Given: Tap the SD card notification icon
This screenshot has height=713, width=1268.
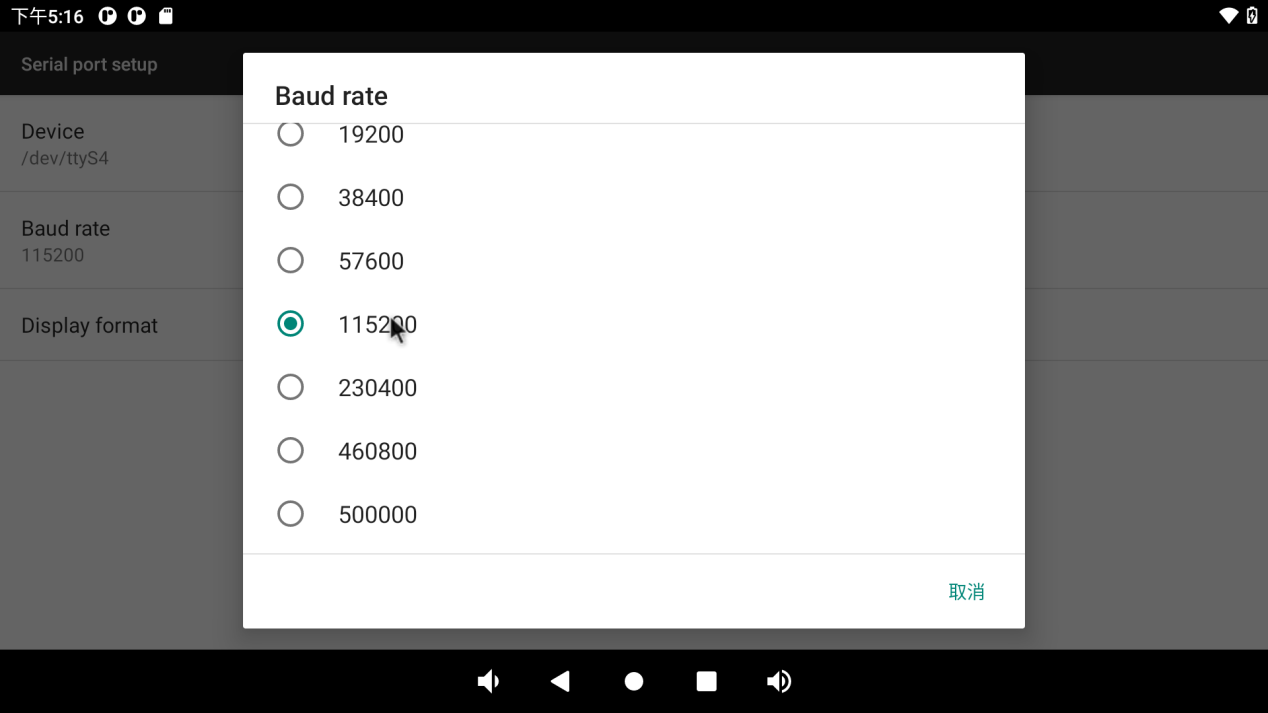Looking at the screenshot, I should tap(166, 16).
